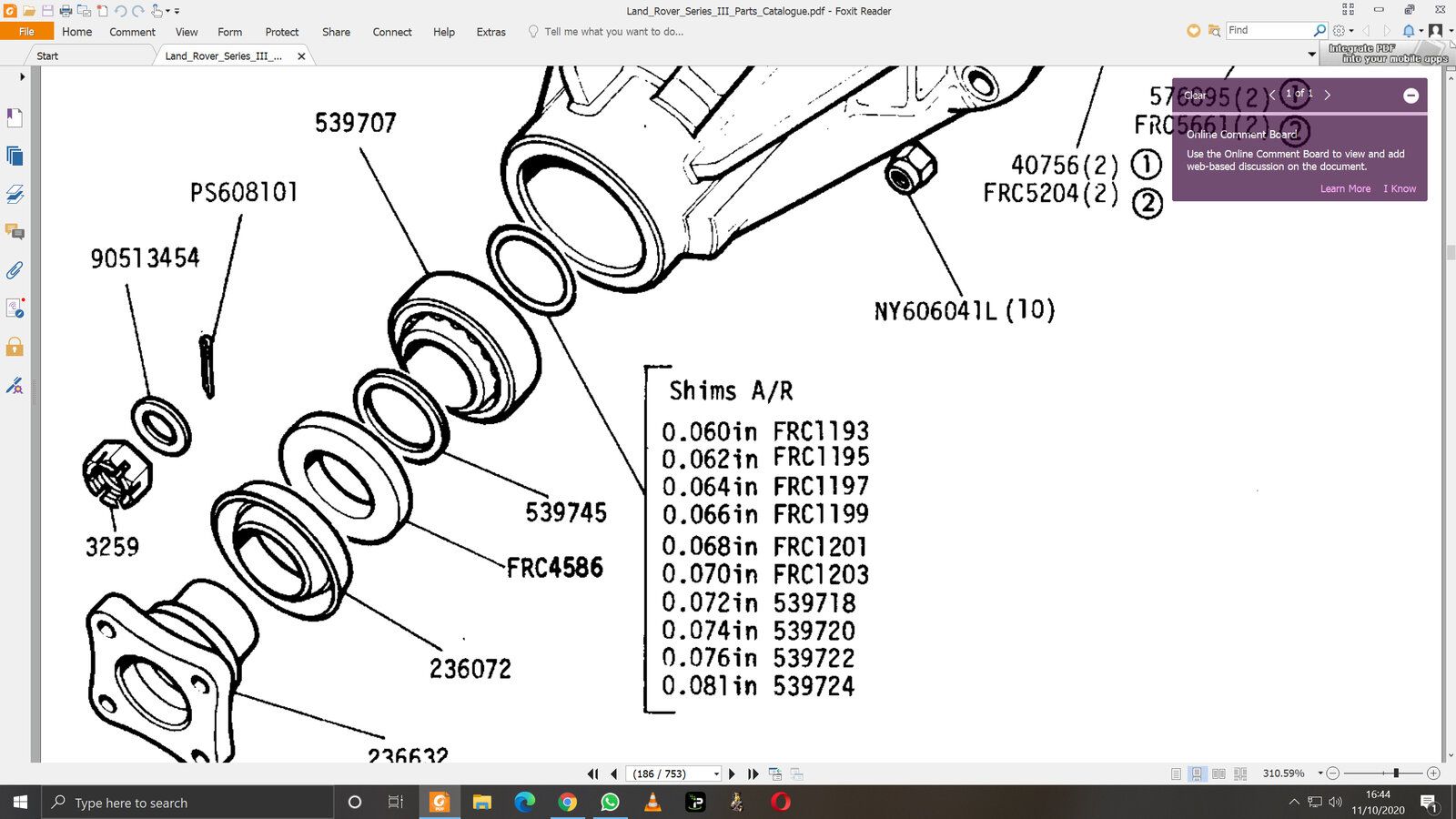
Task: Click Clear in the comment board popup
Action: point(1195,95)
